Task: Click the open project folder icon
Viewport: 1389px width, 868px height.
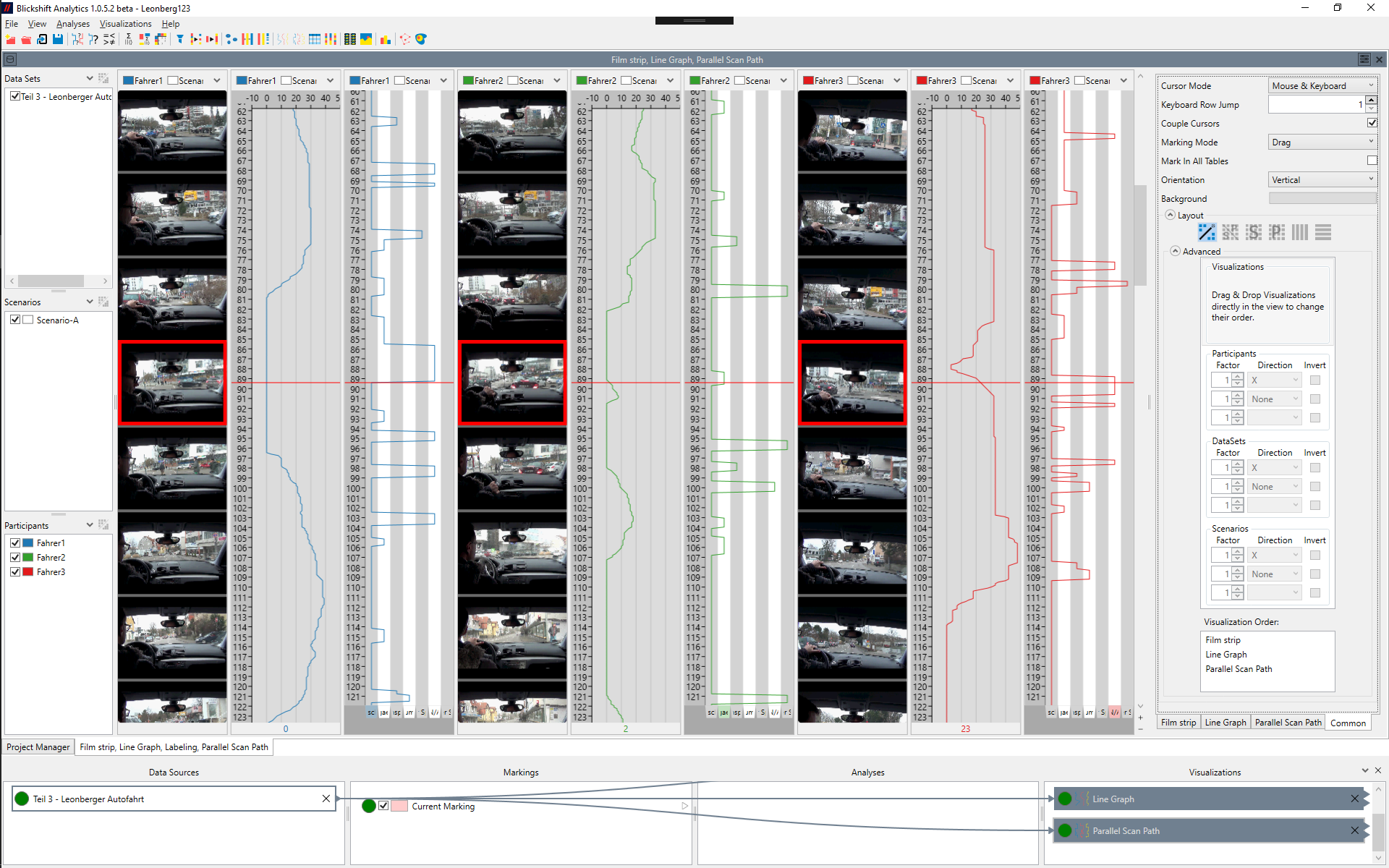Action: coord(26,39)
